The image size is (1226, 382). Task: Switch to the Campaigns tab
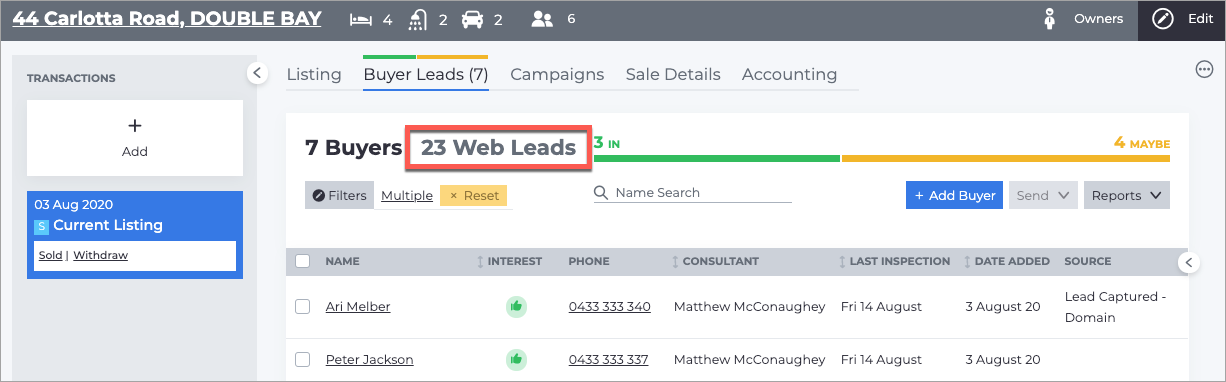(x=557, y=74)
